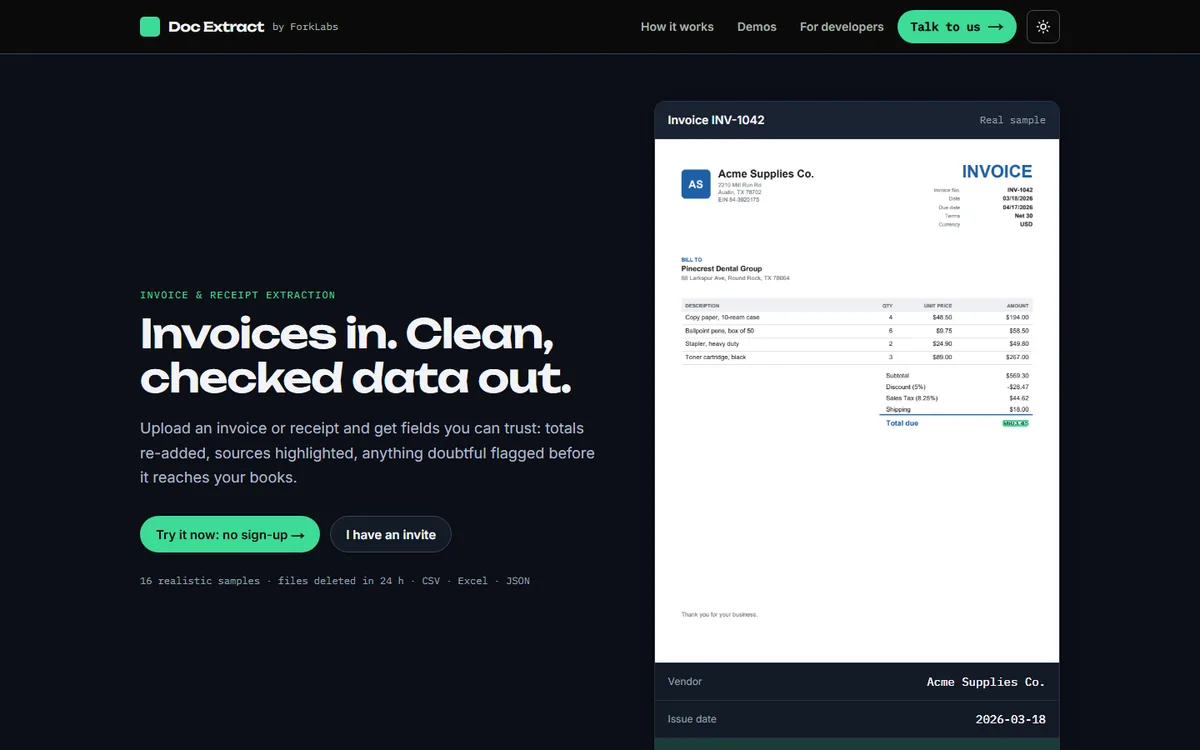Click the Talk to us button

(957, 27)
